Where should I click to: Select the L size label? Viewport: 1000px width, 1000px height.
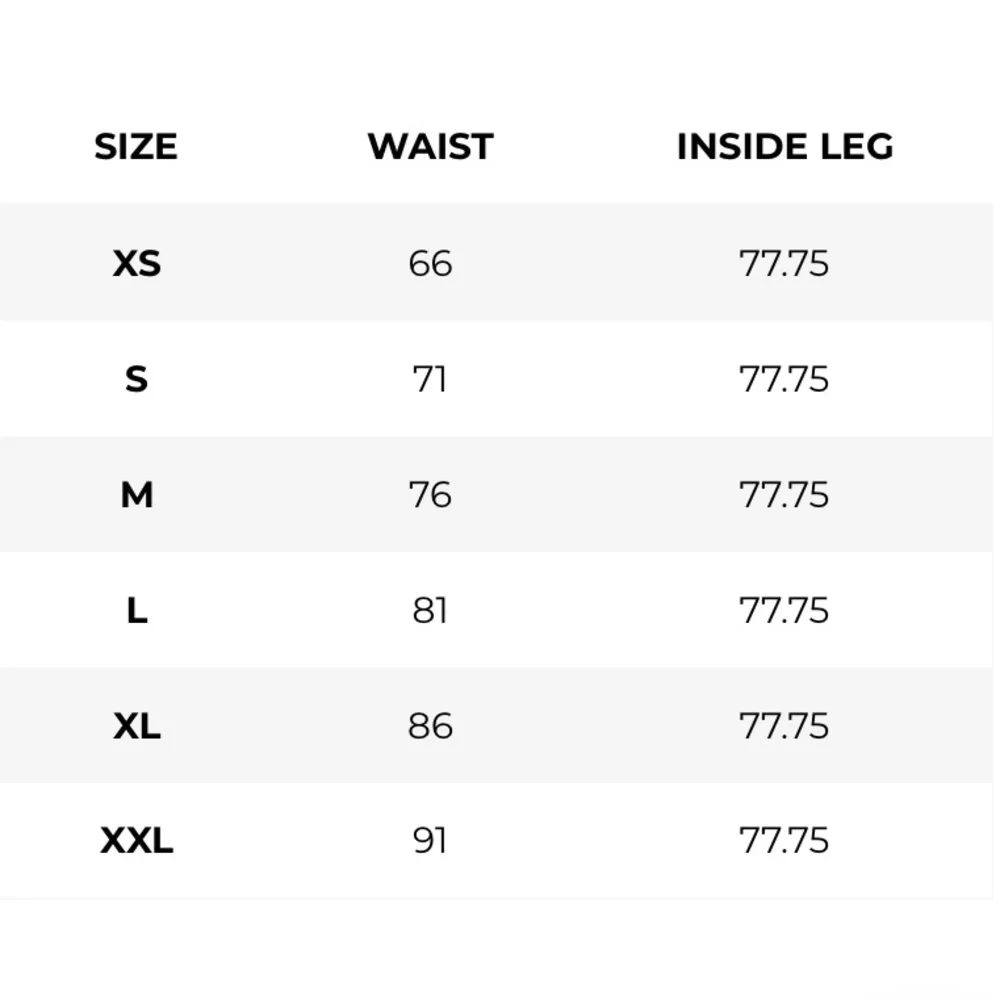coord(136,610)
